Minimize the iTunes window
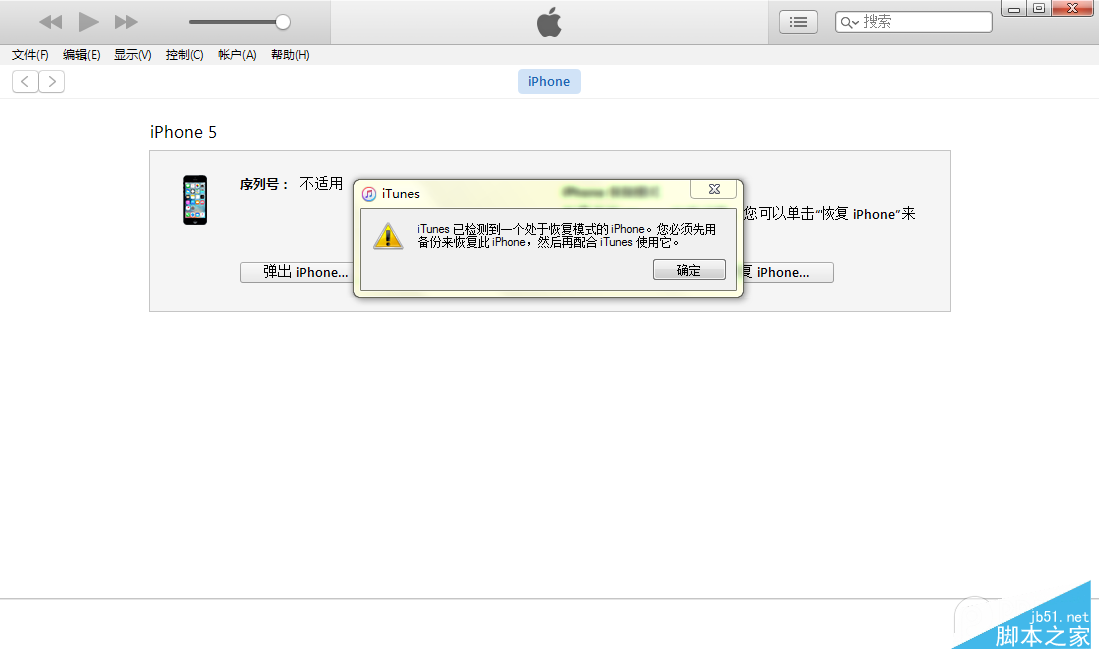Screen dimensions: 1099x655 pyautogui.click(x=1013, y=9)
